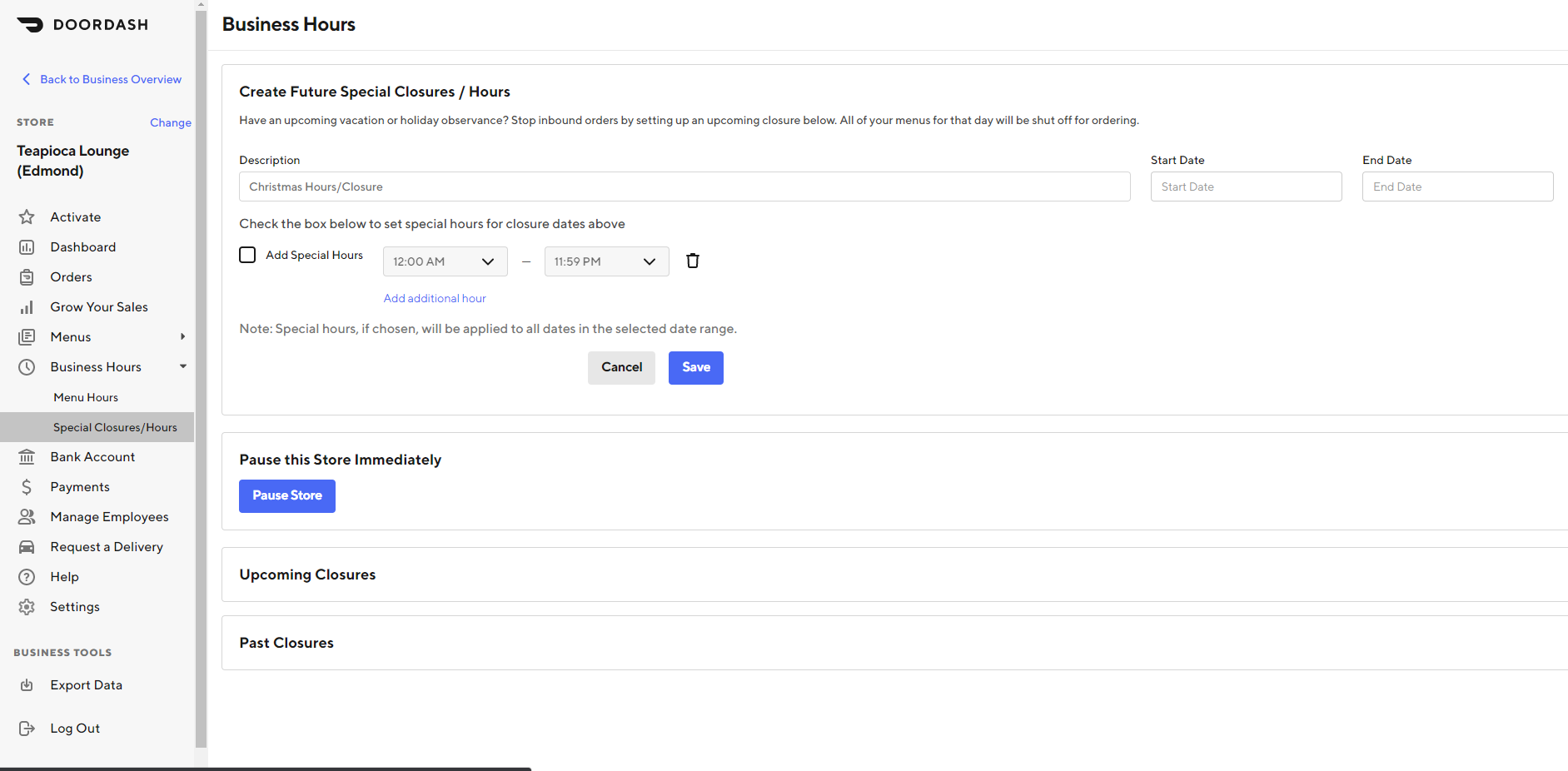The height and width of the screenshot is (771, 1568).
Task: Enable the Add Special Hours checkbox
Action: [x=247, y=255]
